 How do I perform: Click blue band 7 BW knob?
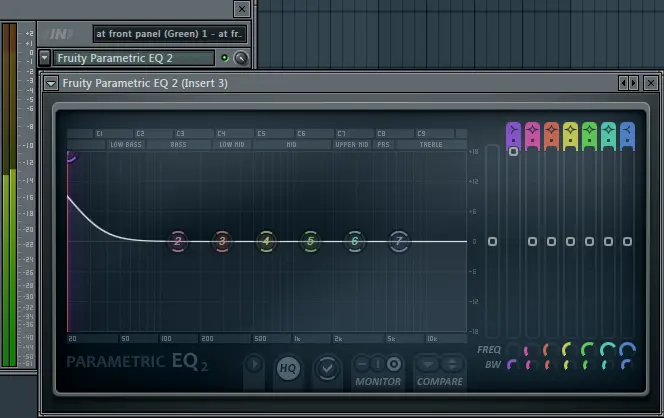627,365
